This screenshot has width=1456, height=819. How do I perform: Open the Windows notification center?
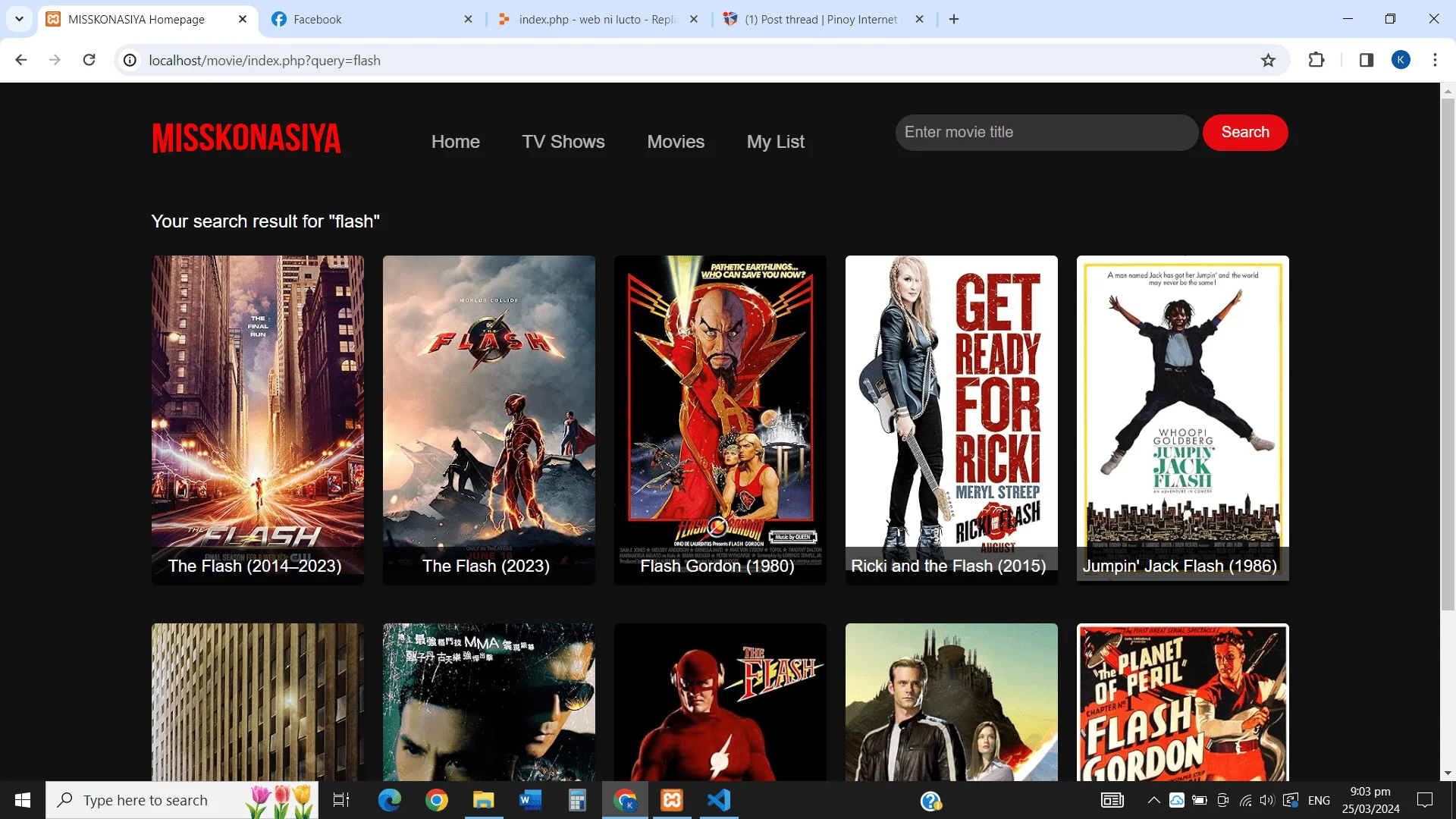(x=1425, y=800)
